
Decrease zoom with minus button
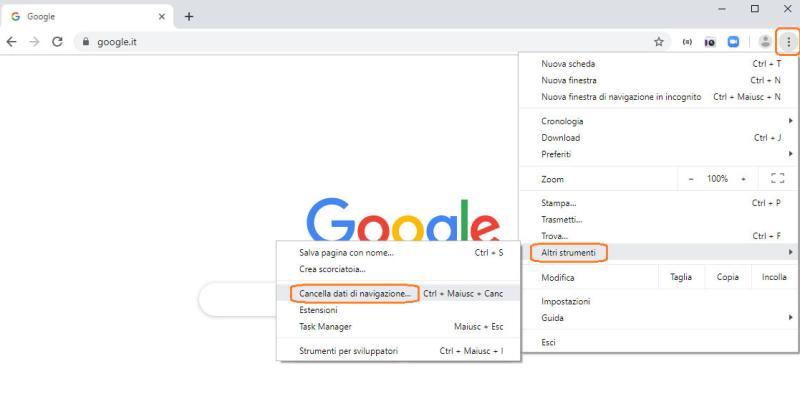[x=691, y=179]
